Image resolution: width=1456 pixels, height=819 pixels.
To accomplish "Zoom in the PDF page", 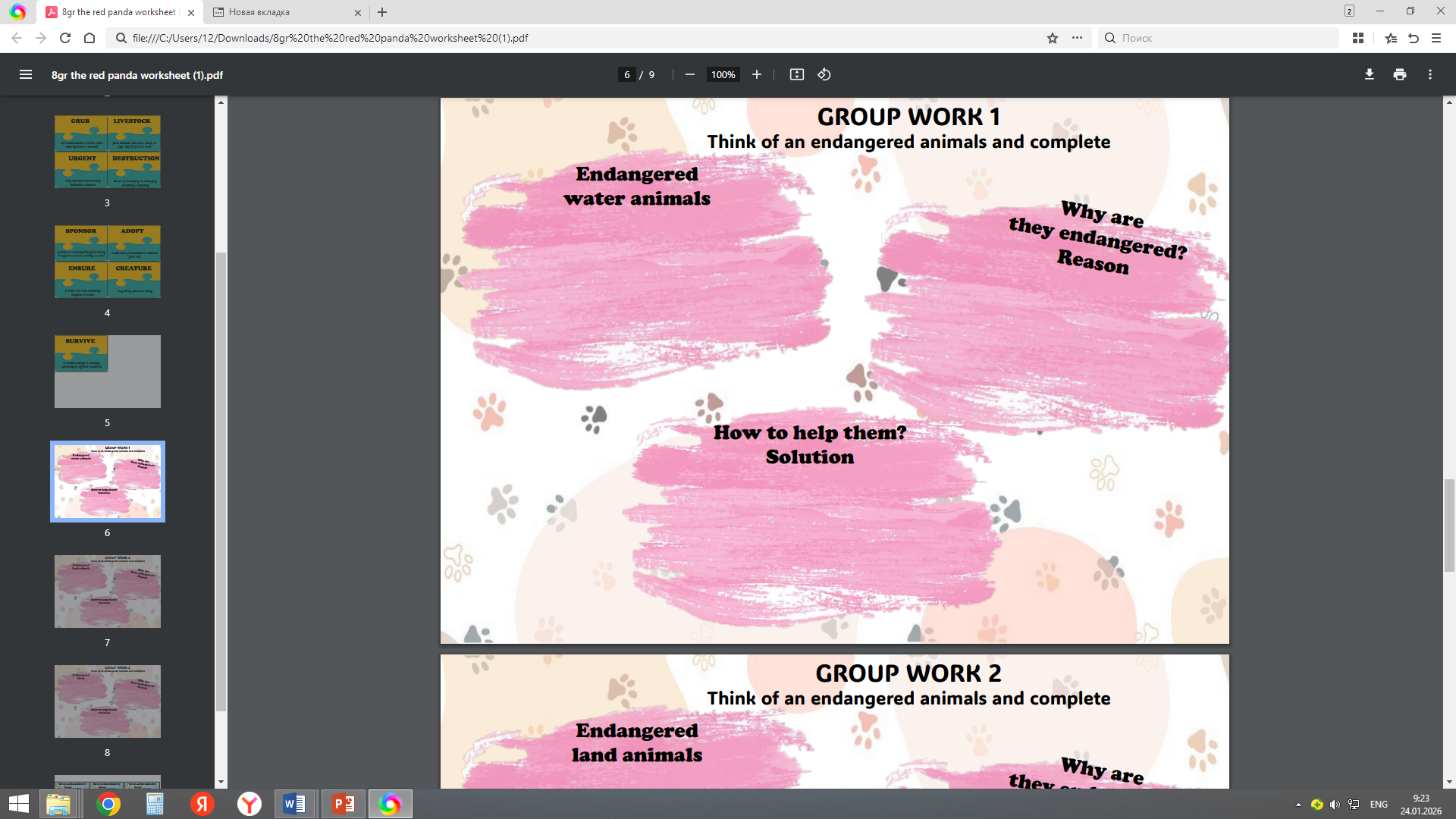I will (756, 74).
